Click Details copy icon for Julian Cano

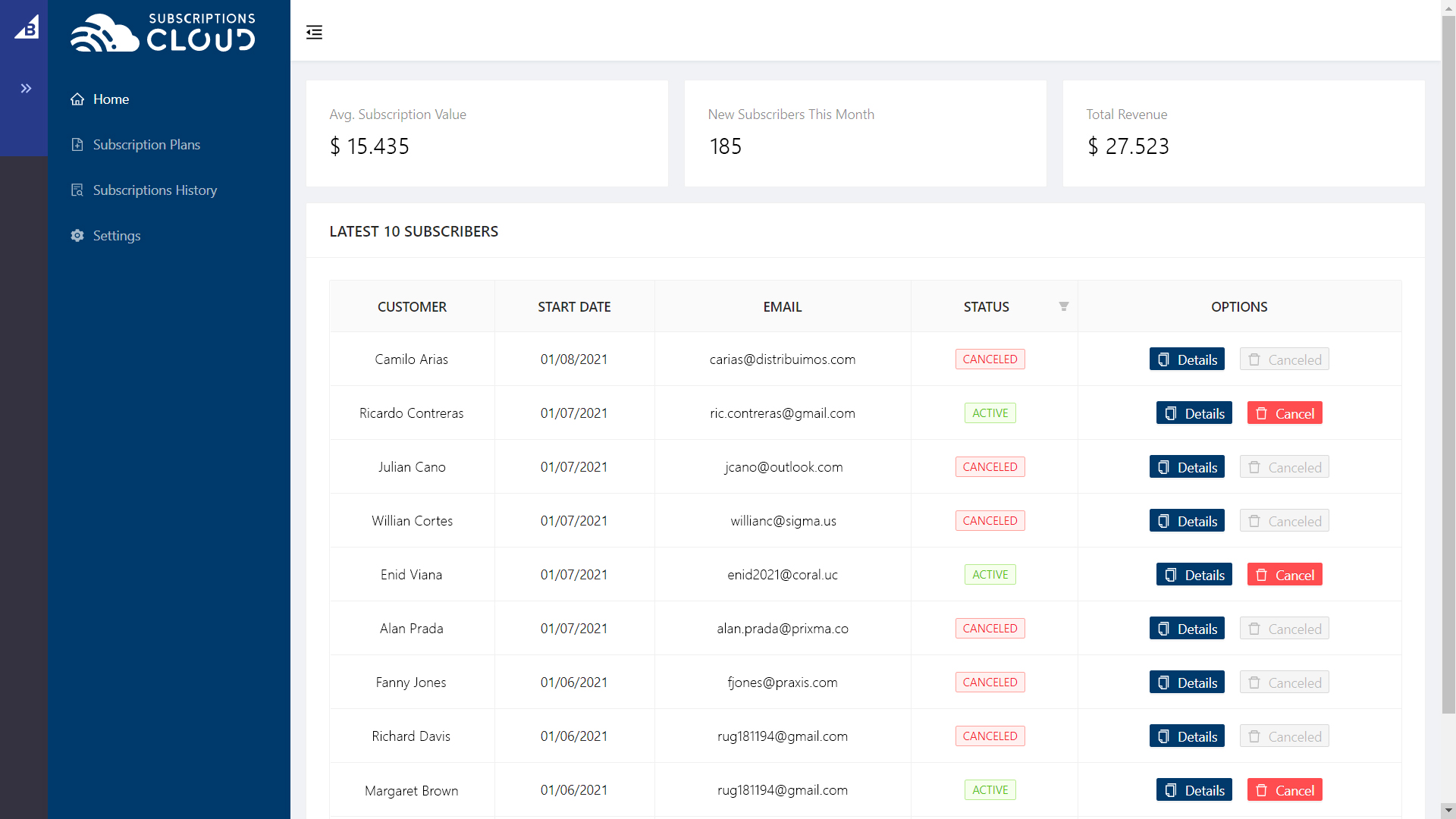(x=1163, y=467)
